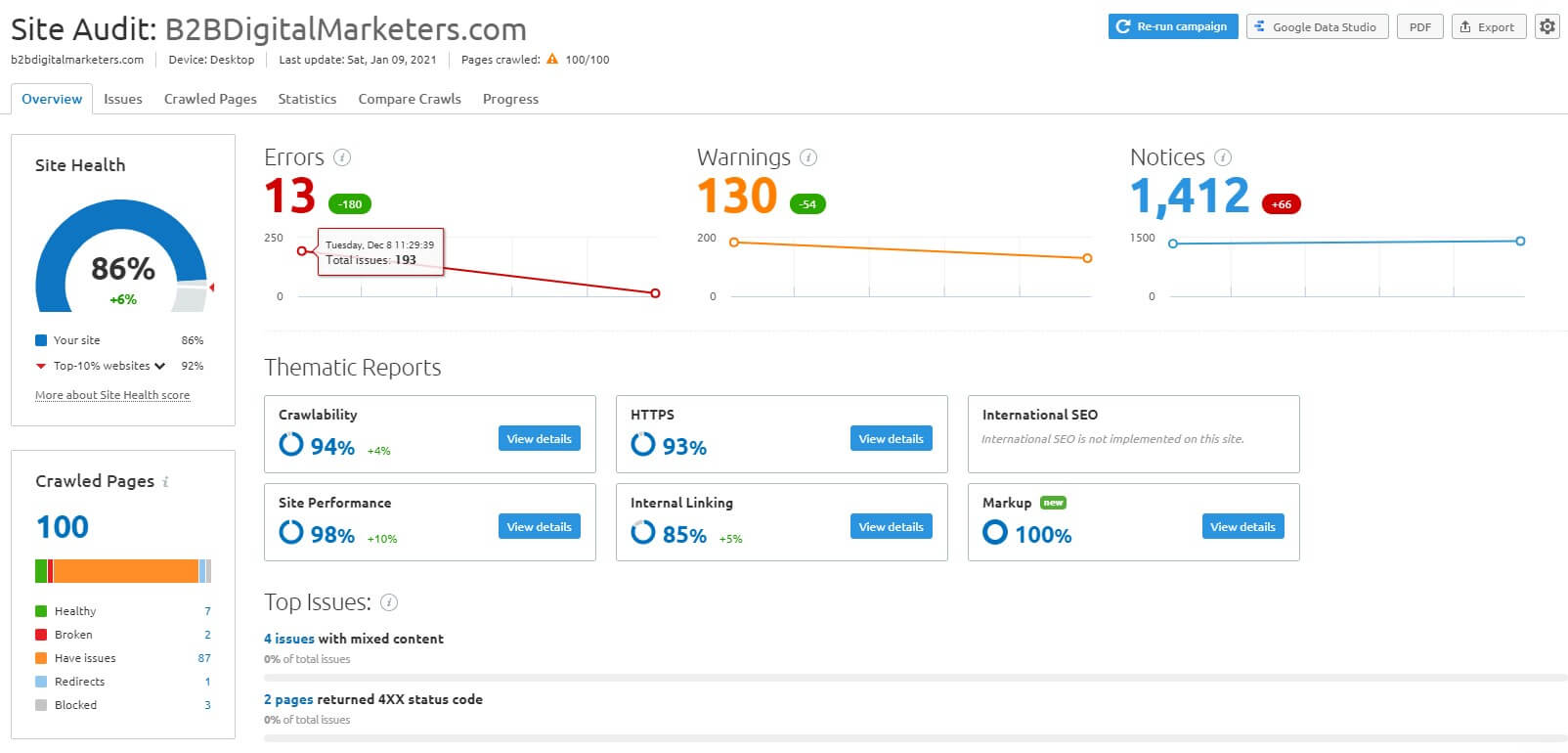Image resolution: width=1568 pixels, height=753 pixels.
Task: Click the -180 errors change badge
Action: [x=350, y=204]
